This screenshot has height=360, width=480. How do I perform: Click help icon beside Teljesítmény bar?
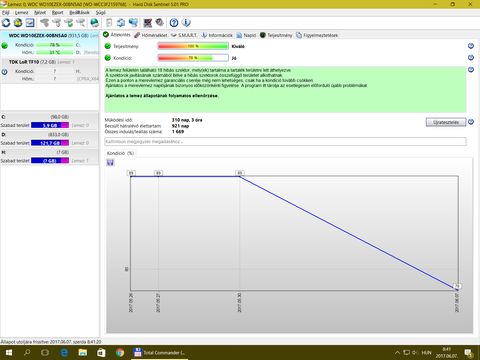coord(471,46)
